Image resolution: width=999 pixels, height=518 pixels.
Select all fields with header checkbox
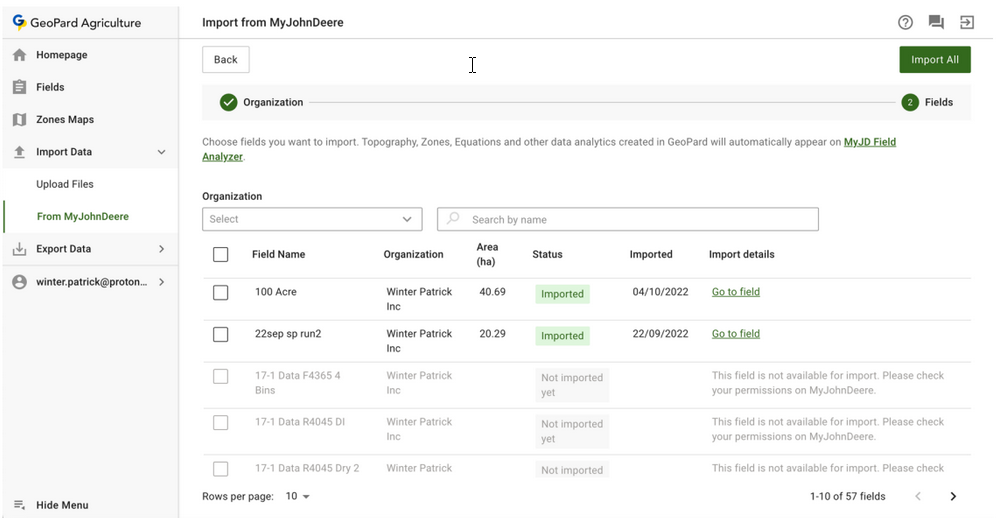(221, 255)
